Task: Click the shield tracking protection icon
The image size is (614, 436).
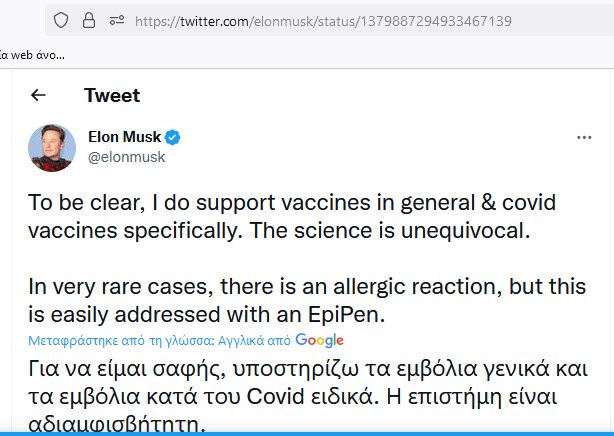Action: coord(61,20)
